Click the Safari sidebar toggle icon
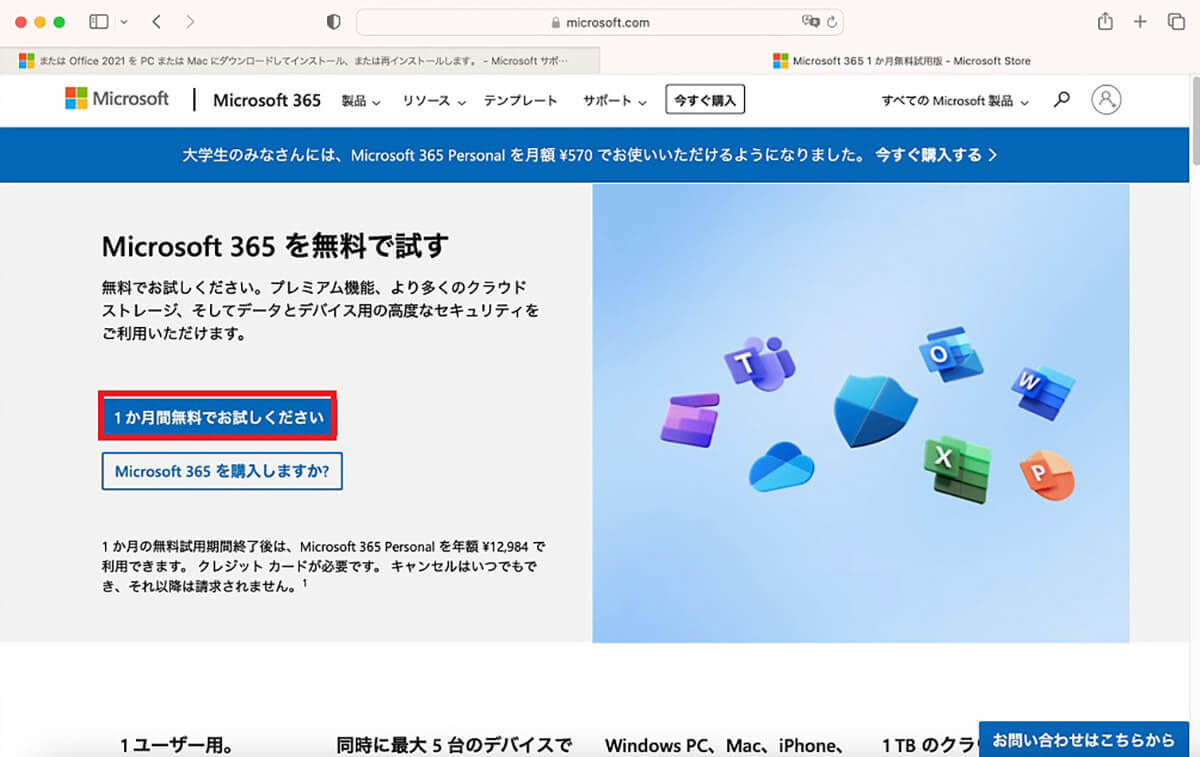The height and width of the screenshot is (757, 1200). click(98, 21)
